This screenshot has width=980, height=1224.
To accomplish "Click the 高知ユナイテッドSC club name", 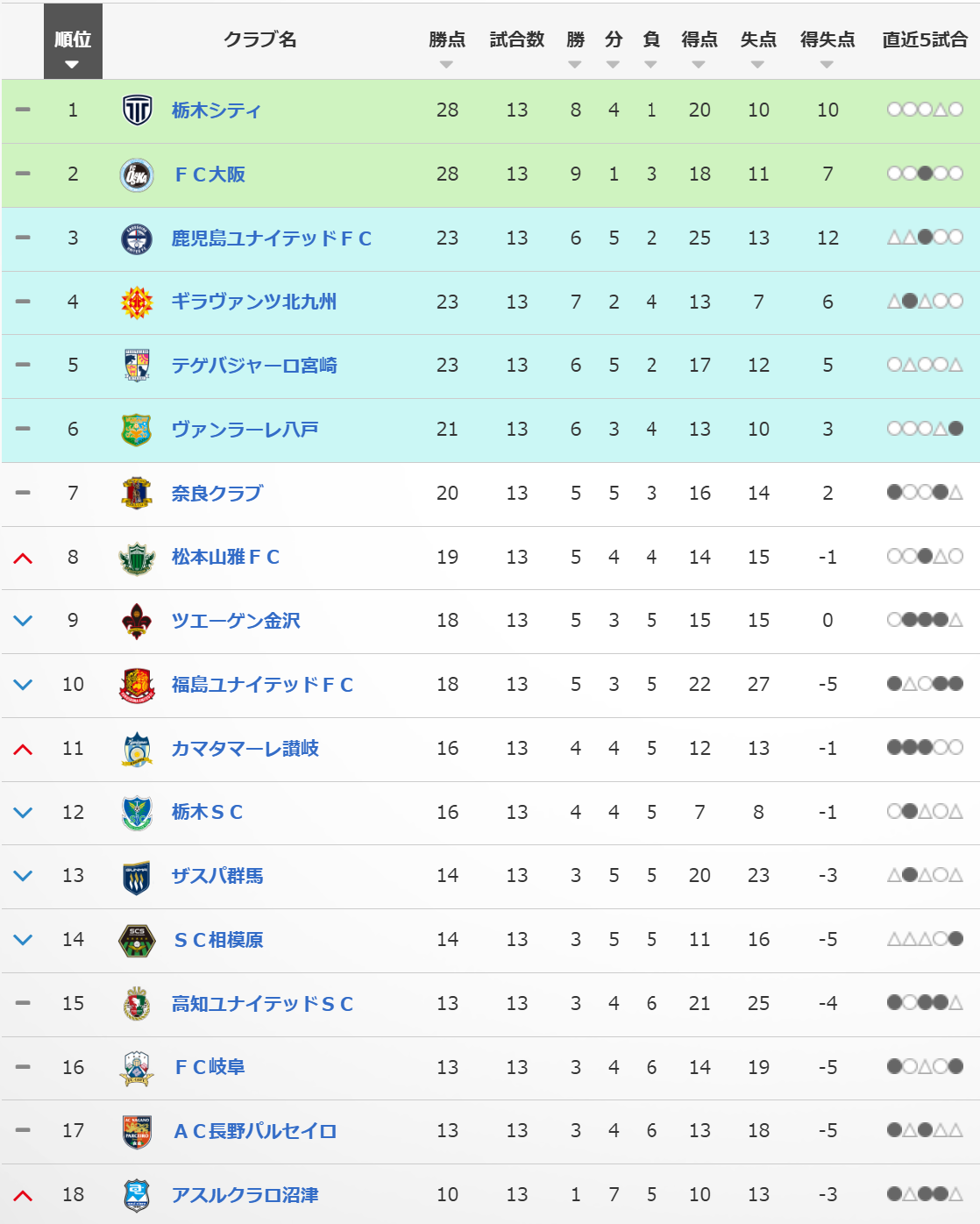I will pos(262,1004).
